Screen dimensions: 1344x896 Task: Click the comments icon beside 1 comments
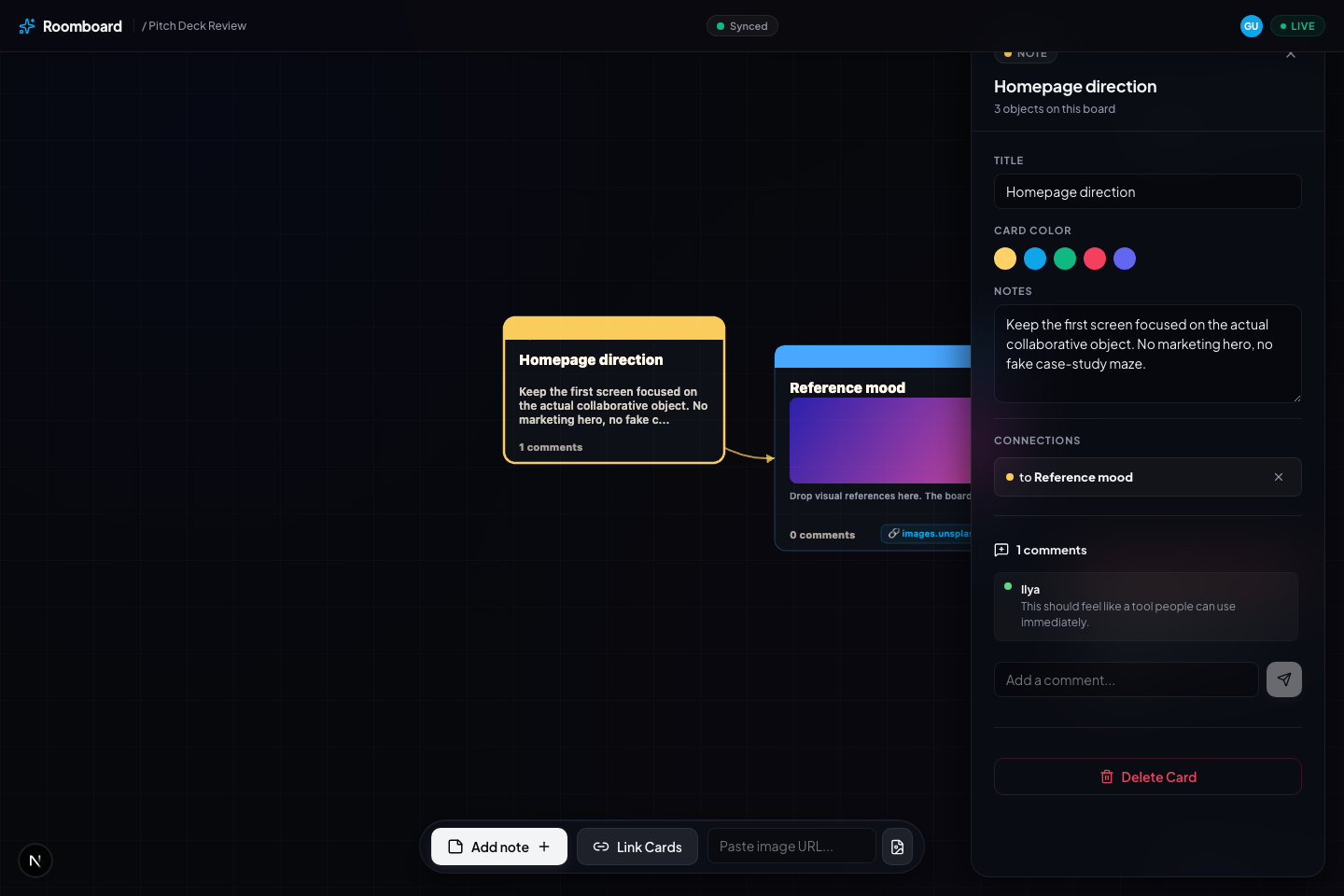coord(1001,550)
